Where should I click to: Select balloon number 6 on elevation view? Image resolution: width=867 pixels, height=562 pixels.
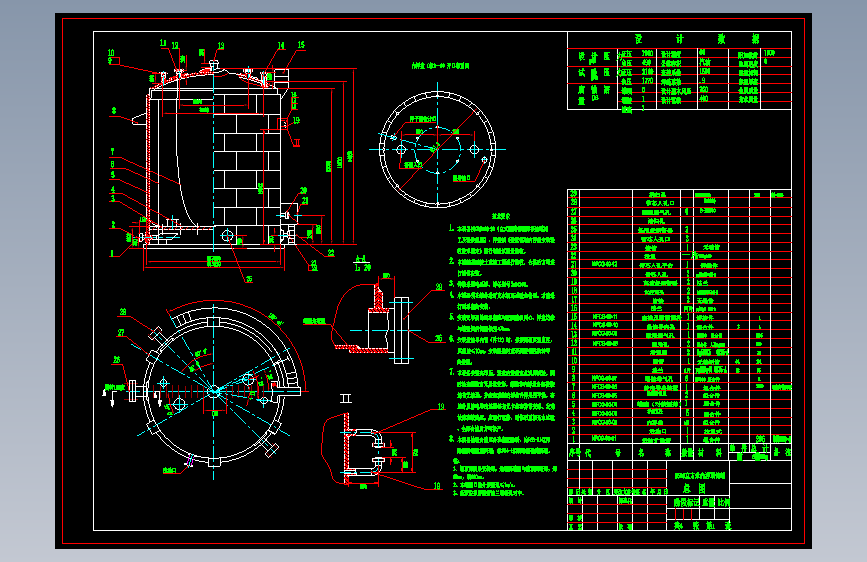pyautogui.click(x=113, y=164)
